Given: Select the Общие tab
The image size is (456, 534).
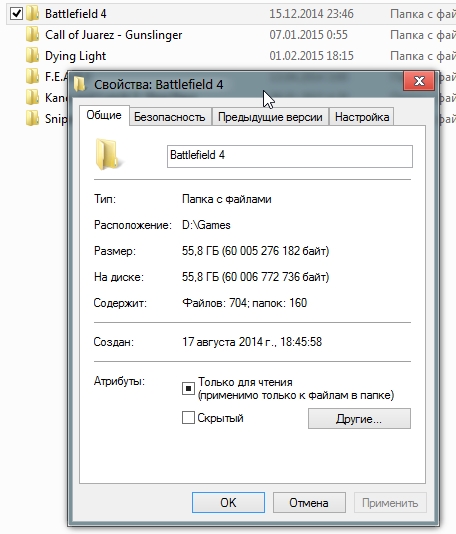Looking at the screenshot, I should pyautogui.click(x=104, y=115).
